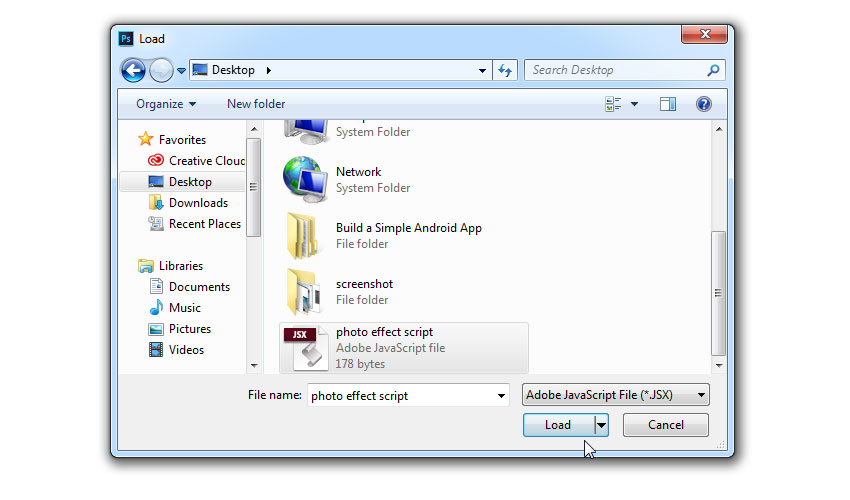Click the sidebar scroll down arrow
The width and height of the screenshot is (850, 500).
tap(254, 366)
